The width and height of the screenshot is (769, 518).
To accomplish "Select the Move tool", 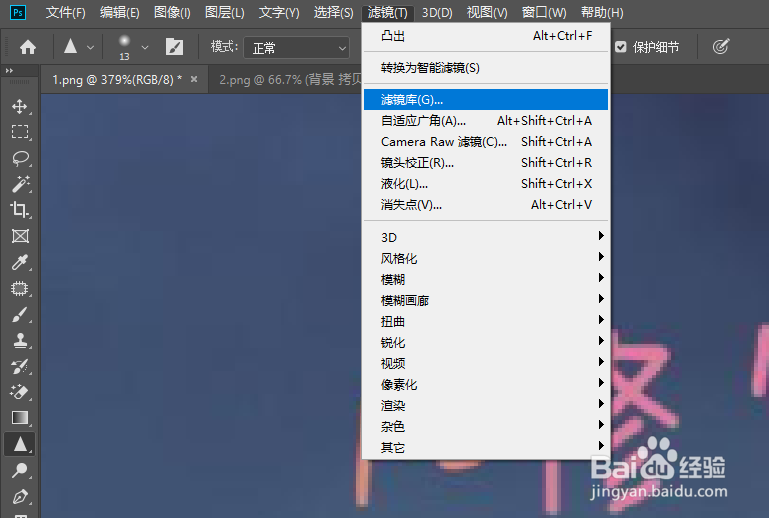I will [20, 106].
